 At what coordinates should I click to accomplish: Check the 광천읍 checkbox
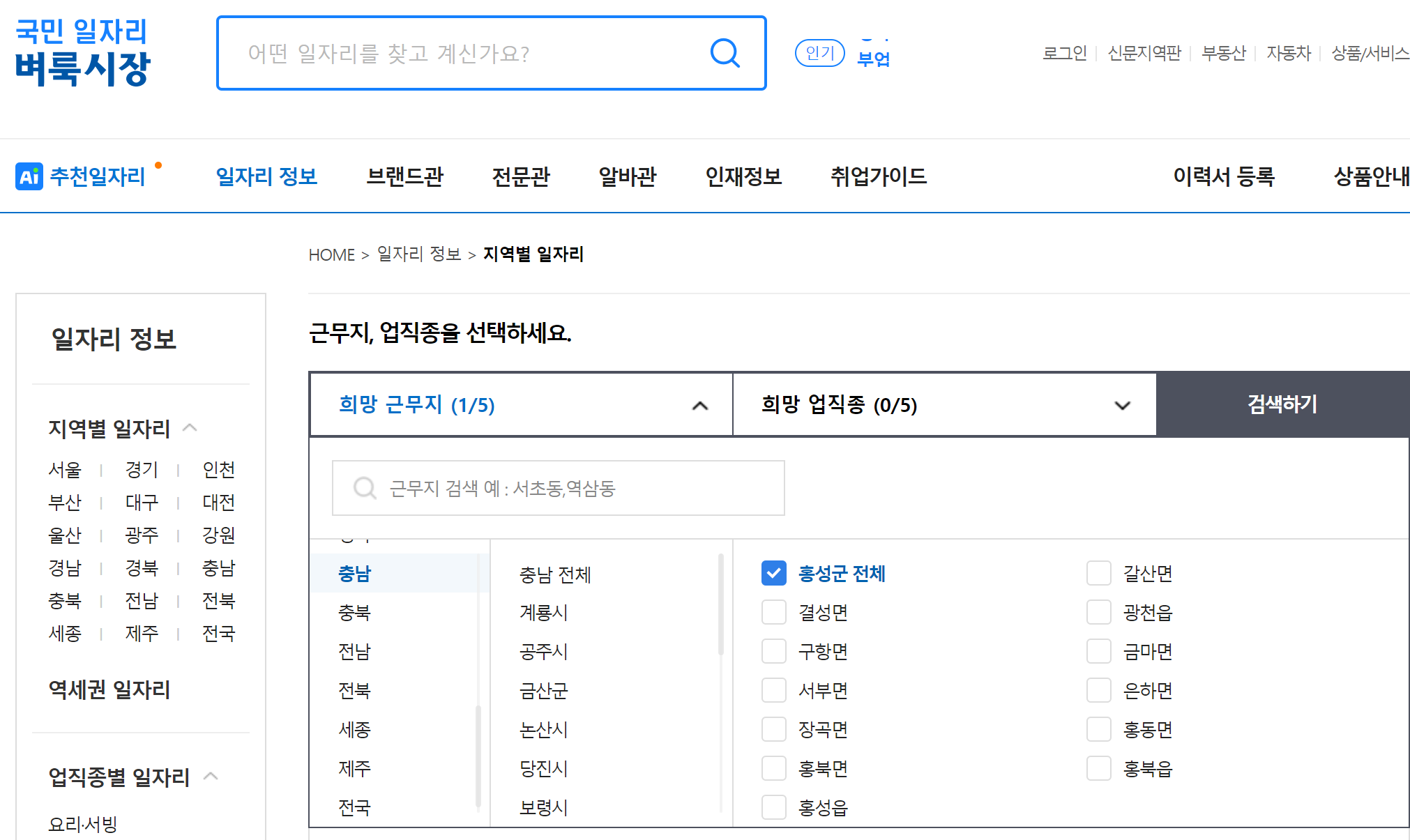point(1099,612)
